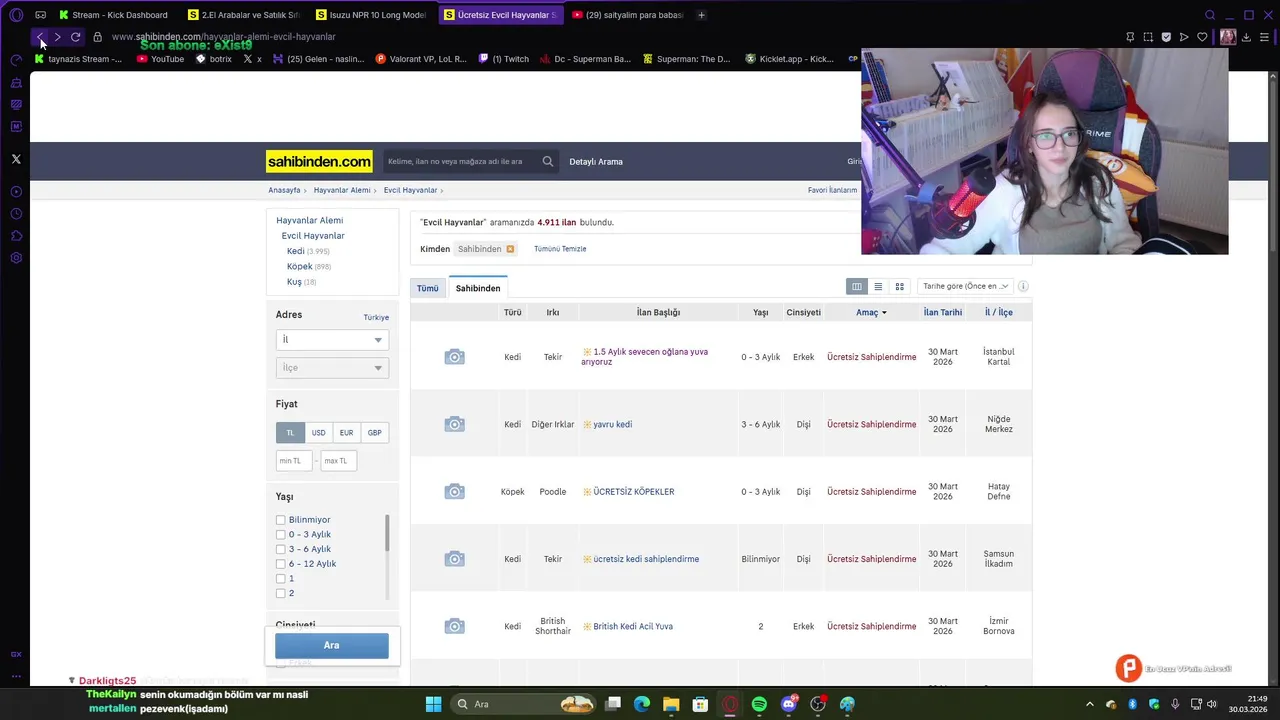Image resolution: width=1280 pixels, height=720 pixels.
Task: Click Tümünü Temizle link
Action: tap(560, 249)
